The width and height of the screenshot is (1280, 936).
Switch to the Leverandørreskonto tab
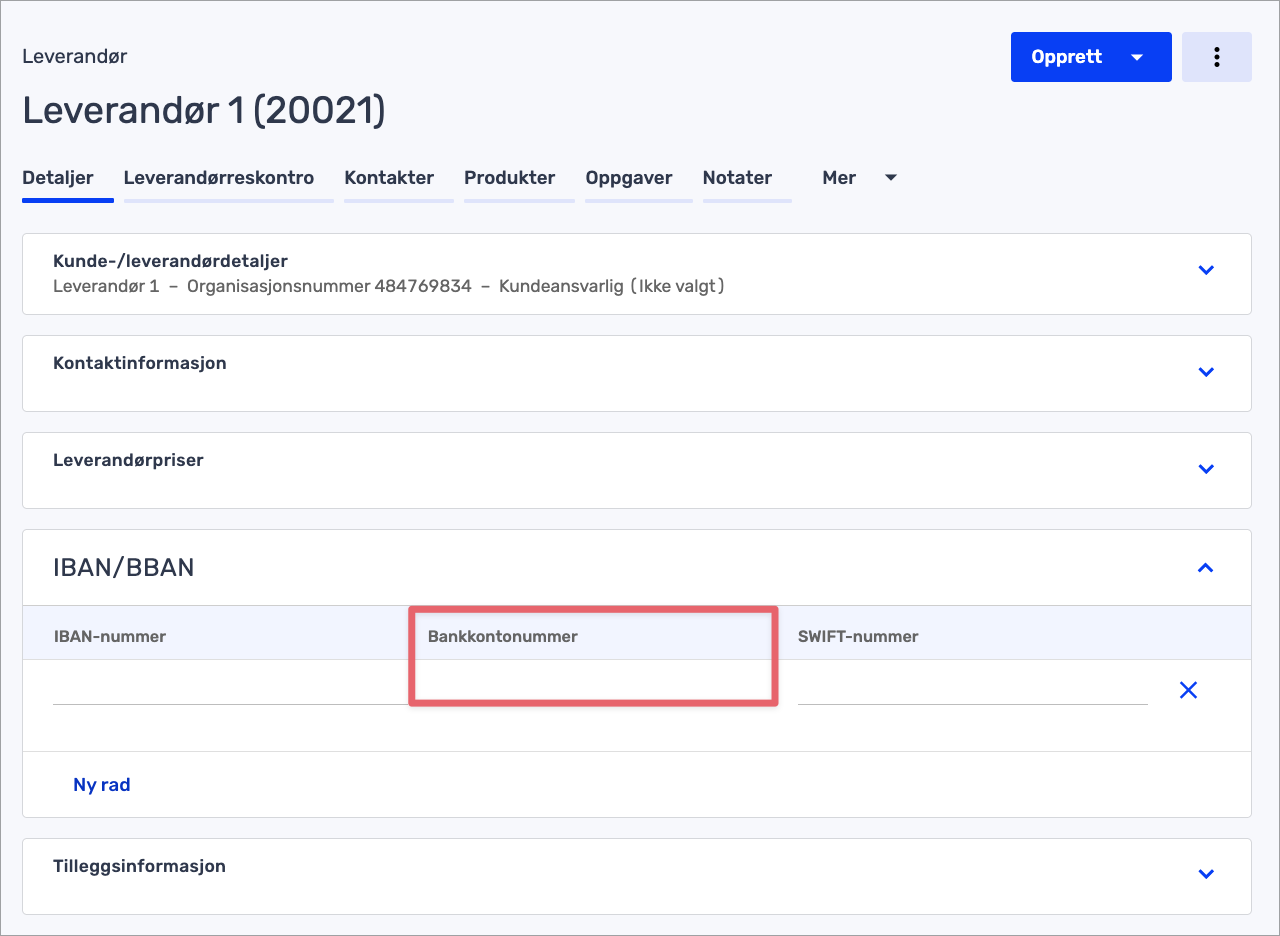click(x=219, y=178)
